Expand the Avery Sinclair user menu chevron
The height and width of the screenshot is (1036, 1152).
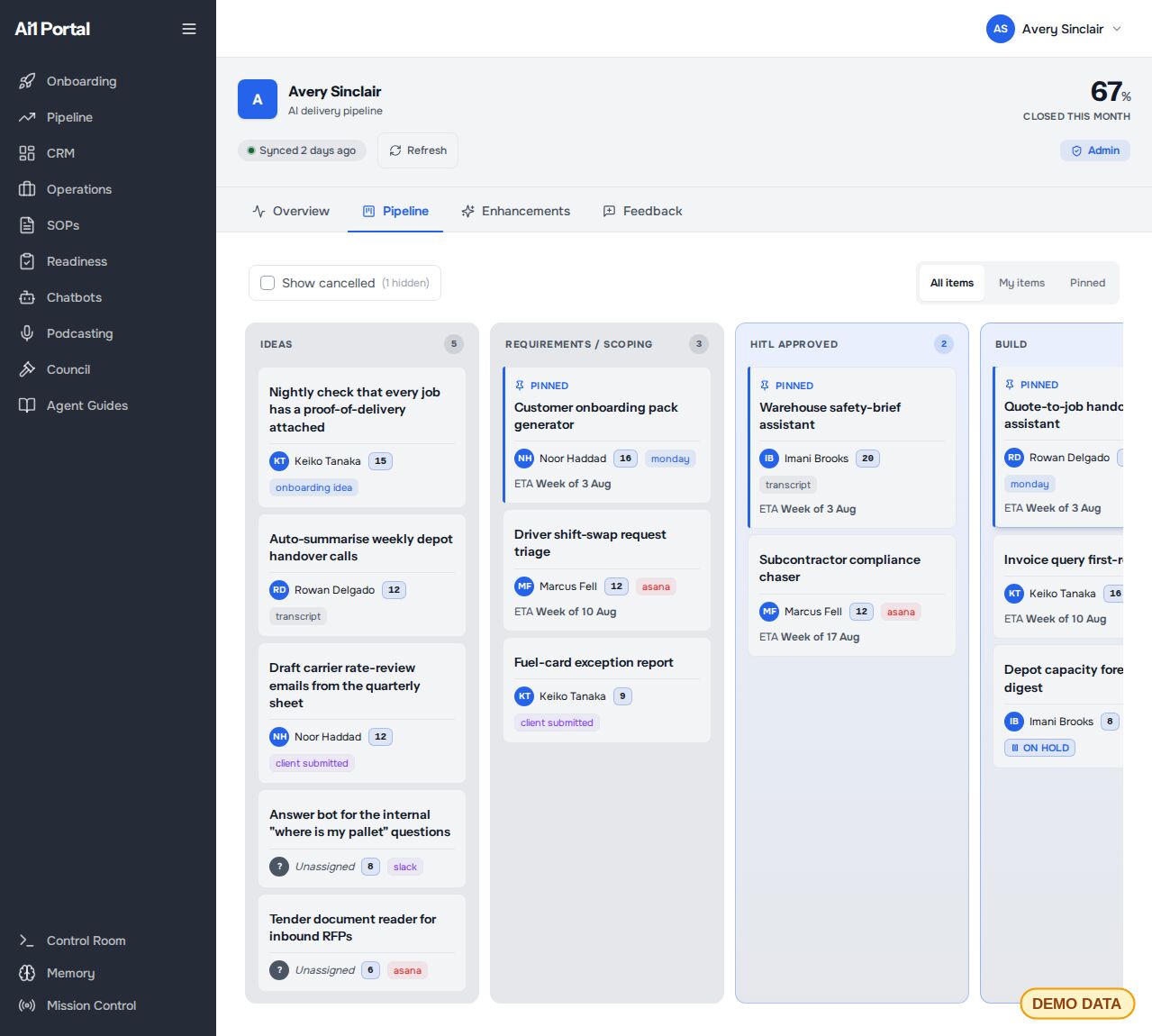coord(1117,29)
